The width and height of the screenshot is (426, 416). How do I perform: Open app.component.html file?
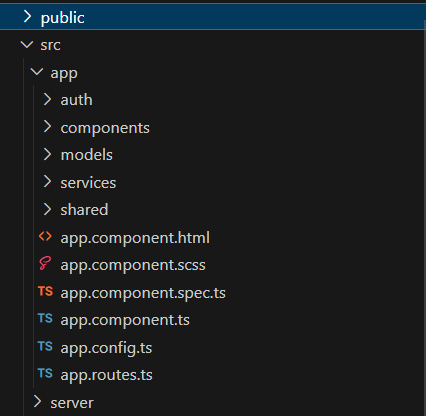(x=213, y=237)
